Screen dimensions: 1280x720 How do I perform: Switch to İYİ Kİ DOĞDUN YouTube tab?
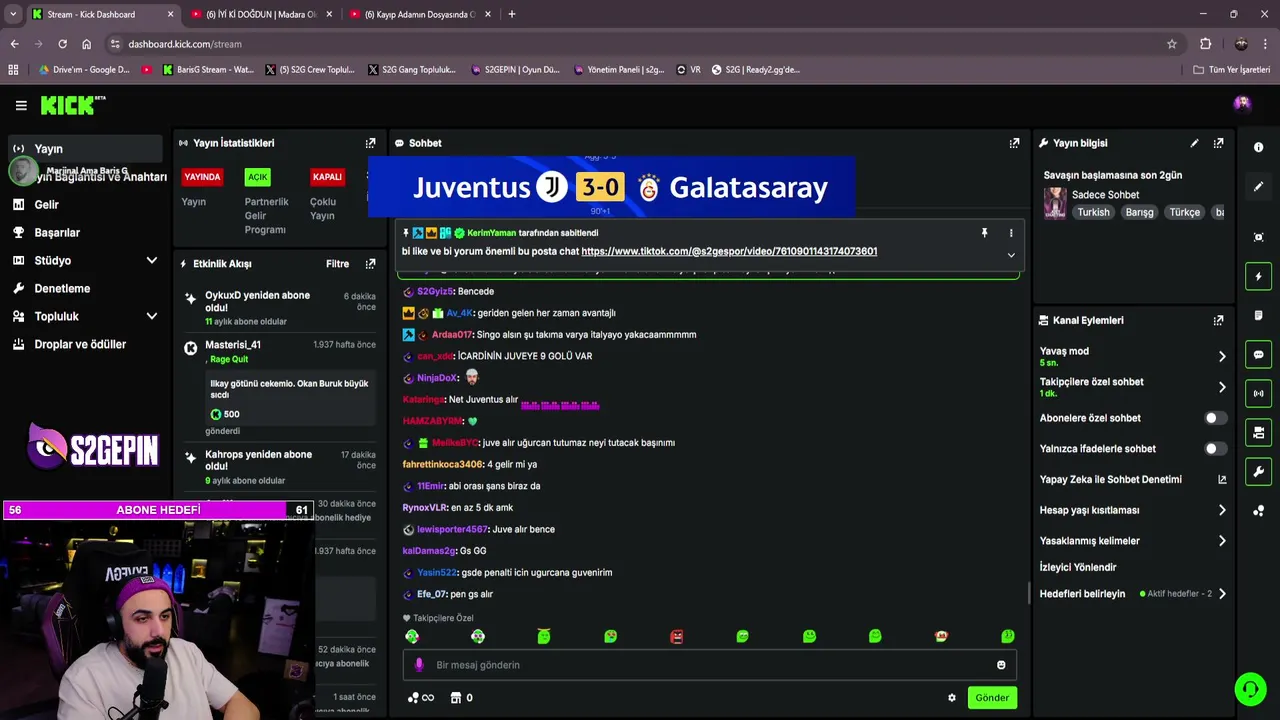pos(260,14)
